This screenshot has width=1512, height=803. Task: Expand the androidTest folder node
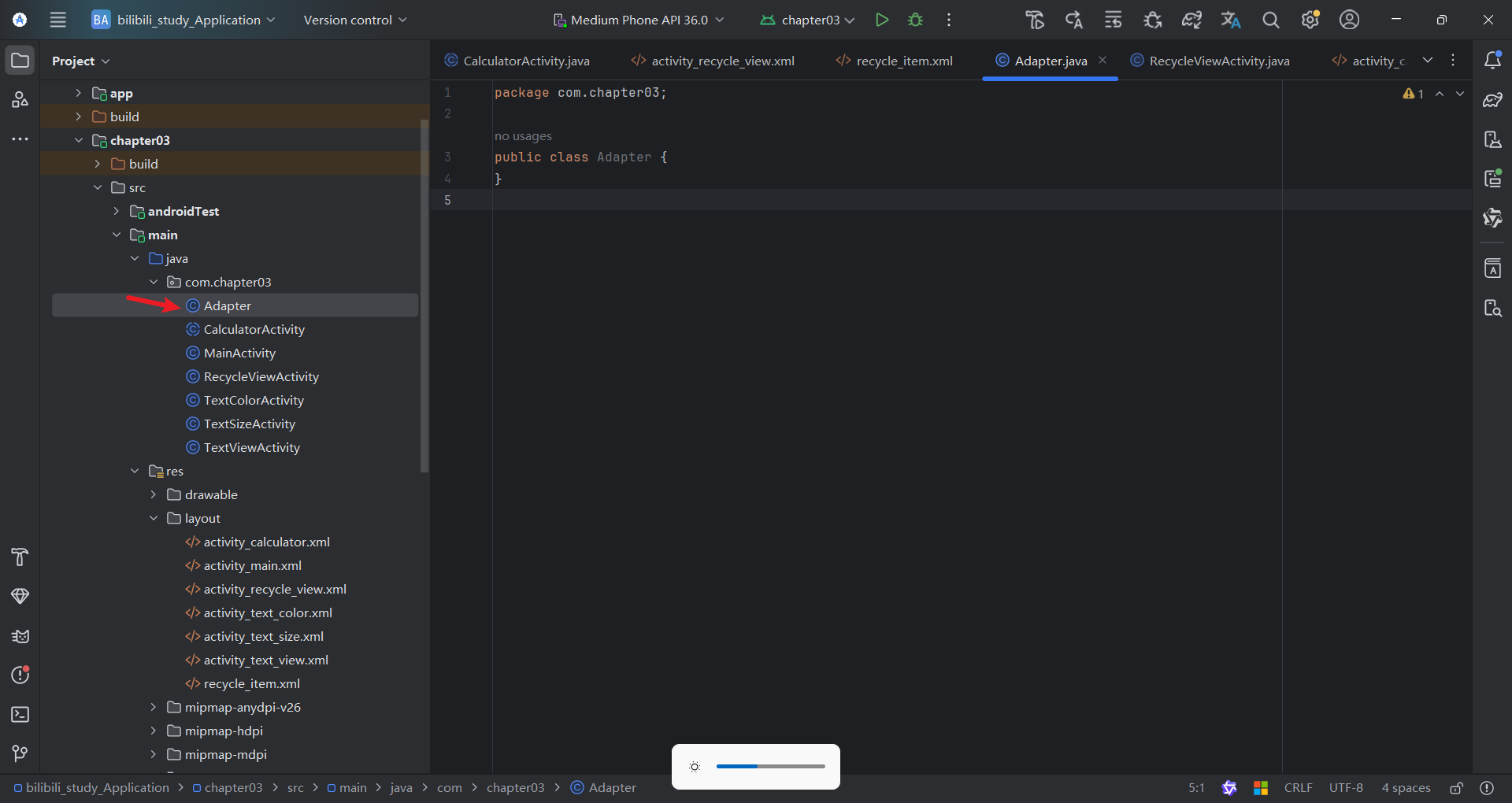[x=116, y=211]
